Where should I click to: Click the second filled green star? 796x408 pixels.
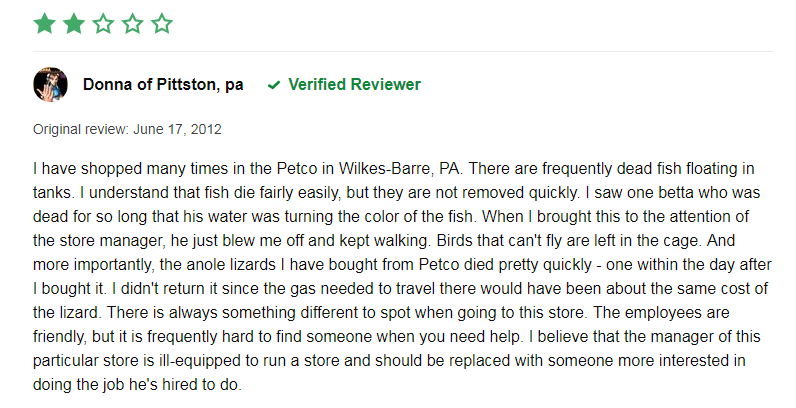pyautogui.click(x=74, y=24)
